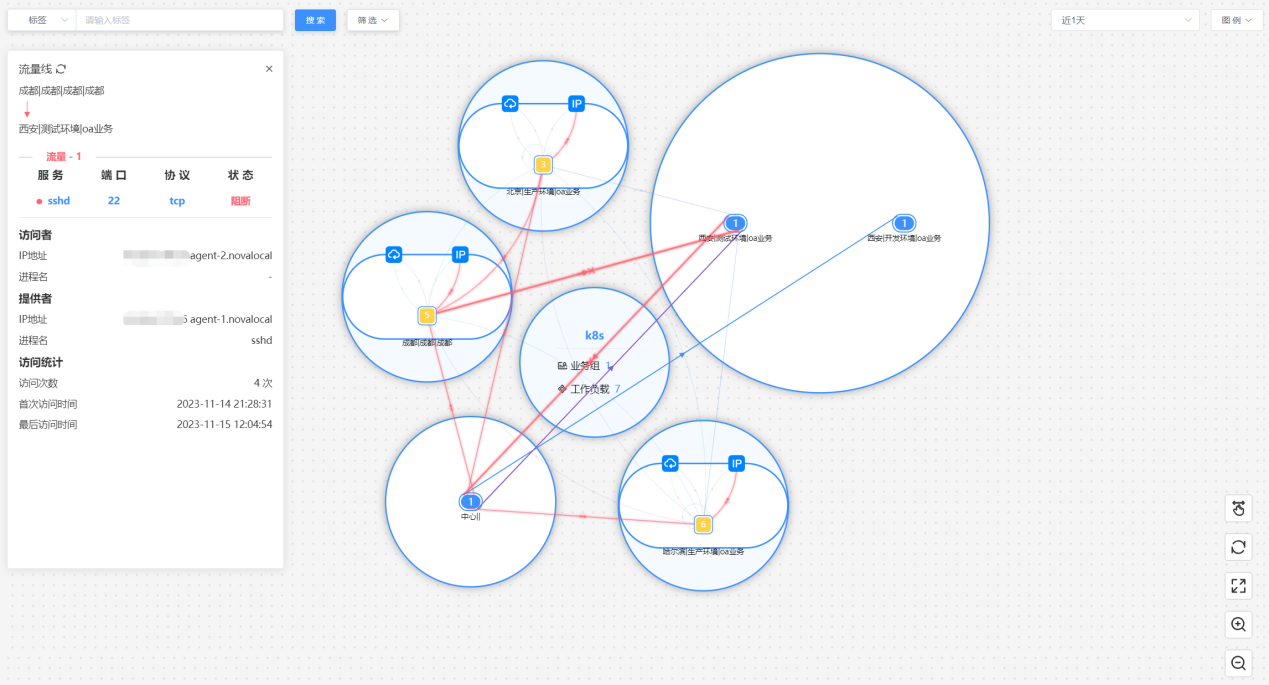The height and width of the screenshot is (685, 1269).
Task: Close the 流量线 detail panel
Action: point(269,69)
